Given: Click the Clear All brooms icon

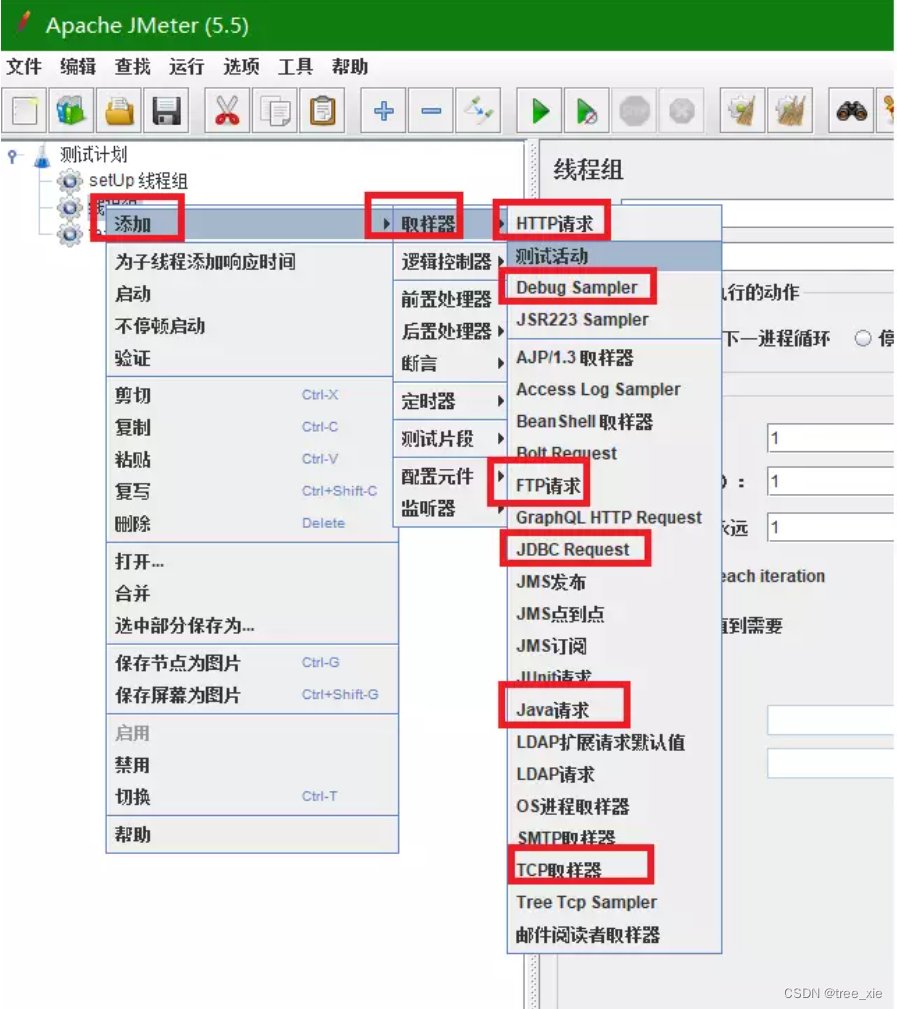Looking at the screenshot, I should click(790, 111).
